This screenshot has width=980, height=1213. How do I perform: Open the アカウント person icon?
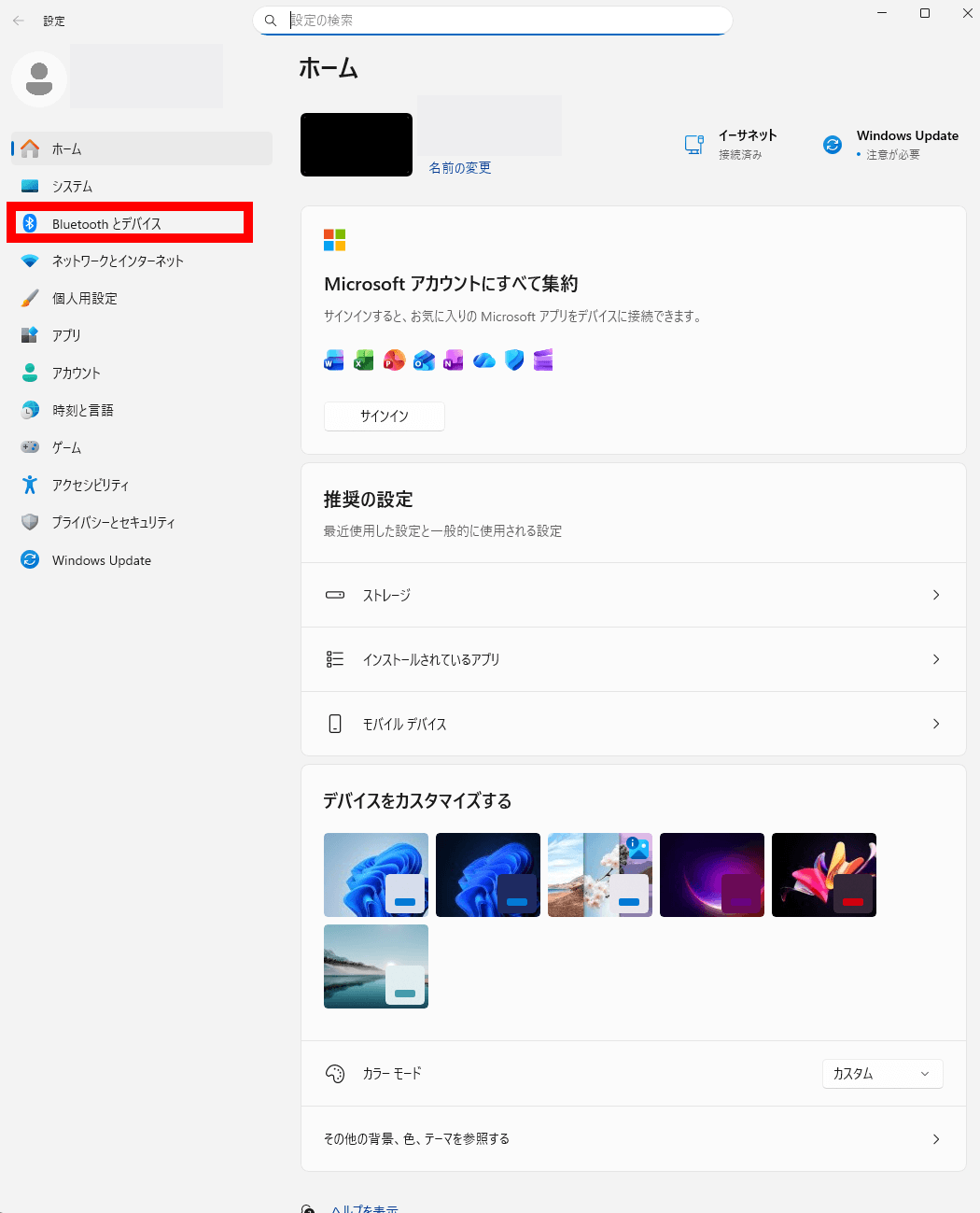tap(30, 373)
